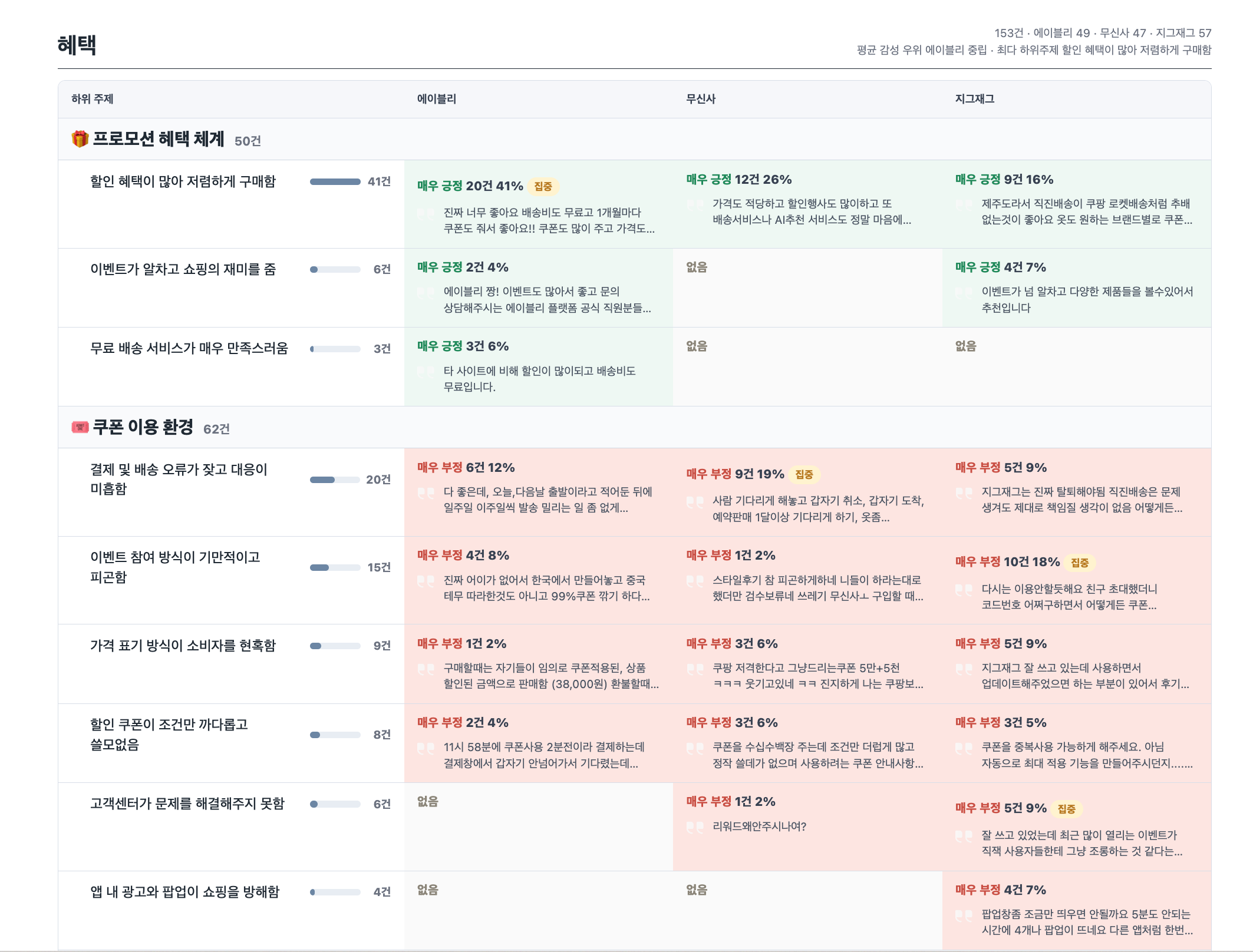Screen dimensions: 1253x952
Task: Click the 무신사 column header
Action: click(701, 99)
